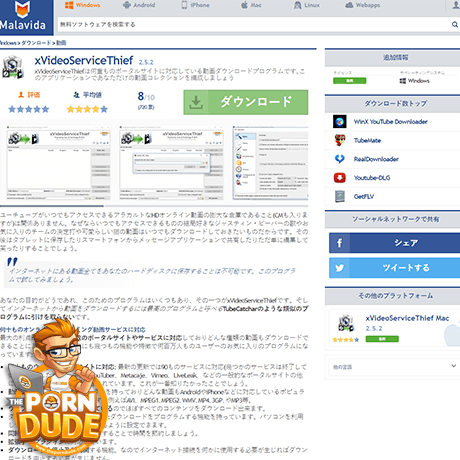460x460 pixels.
Task: Click the green ダウンロード button
Action: pos(246,102)
